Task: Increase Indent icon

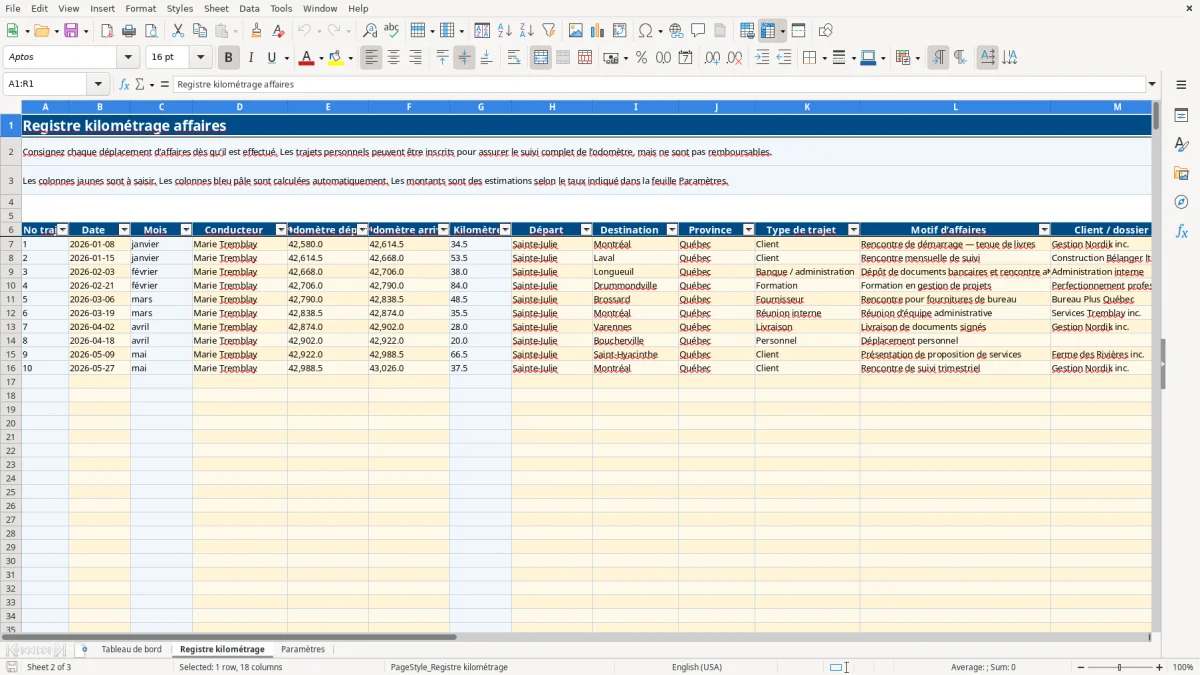Action: pyautogui.click(x=762, y=58)
